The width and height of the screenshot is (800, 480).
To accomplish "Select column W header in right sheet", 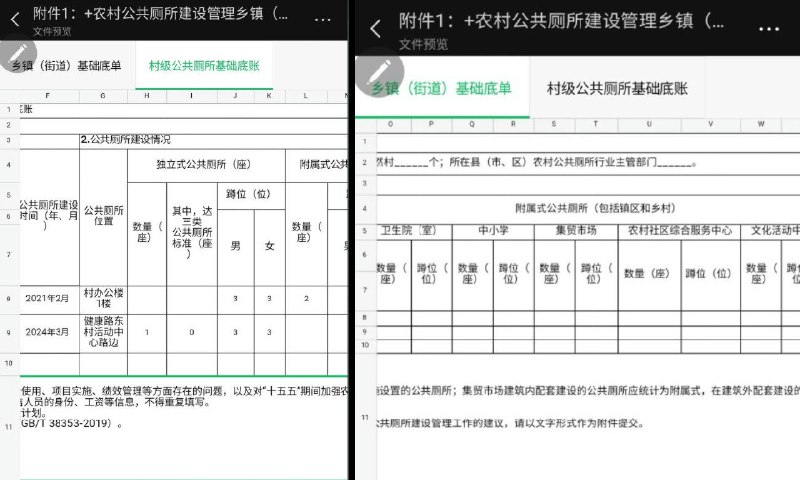I will (761, 124).
